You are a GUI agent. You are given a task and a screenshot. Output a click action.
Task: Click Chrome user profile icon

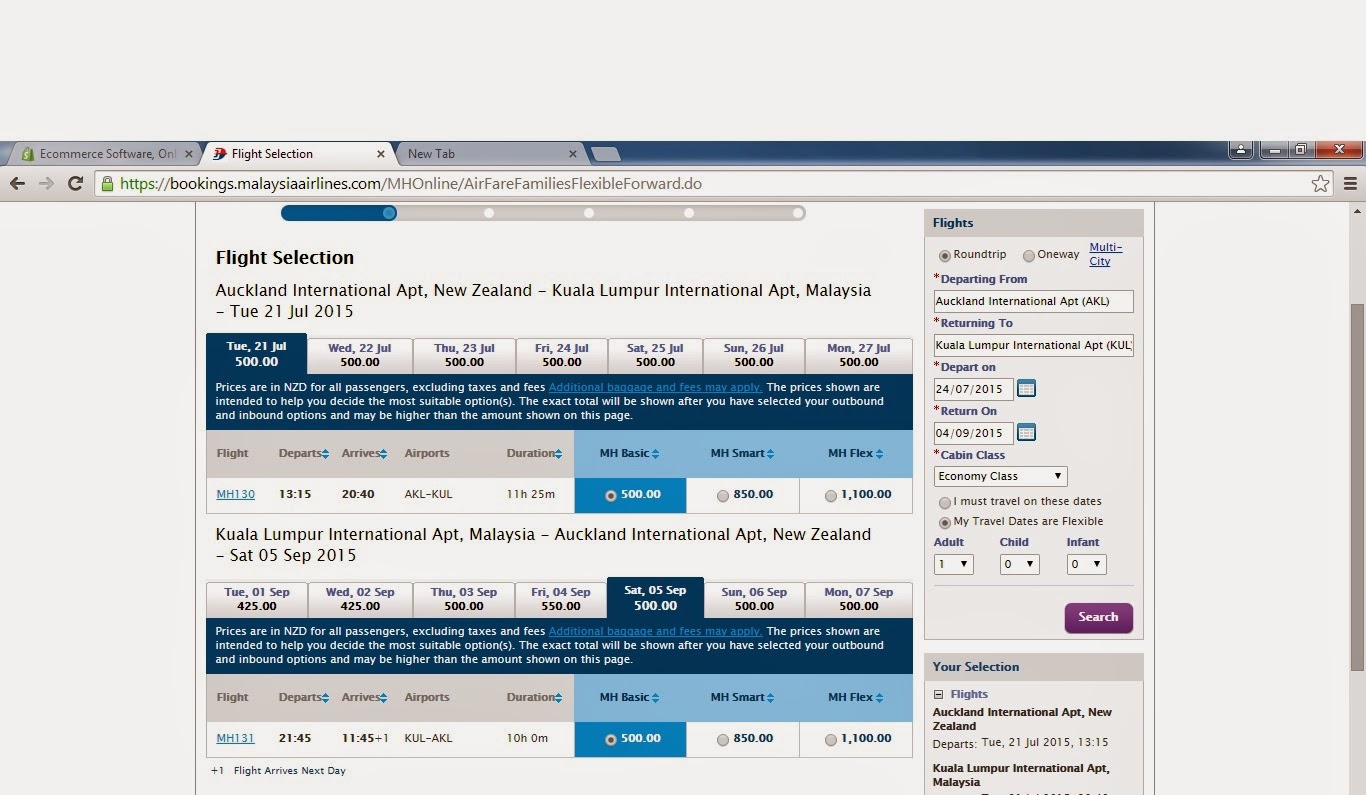1240,150
